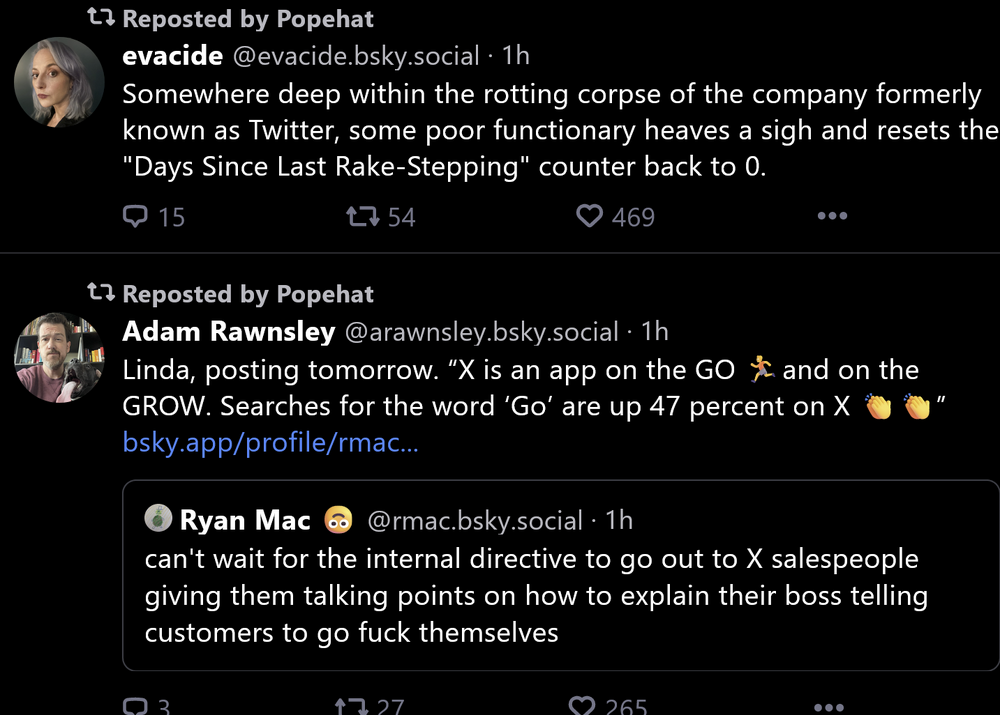Click the @evacide.bsky.social handle
Screen dimensions: 1000x715
[x=356, y=56]
